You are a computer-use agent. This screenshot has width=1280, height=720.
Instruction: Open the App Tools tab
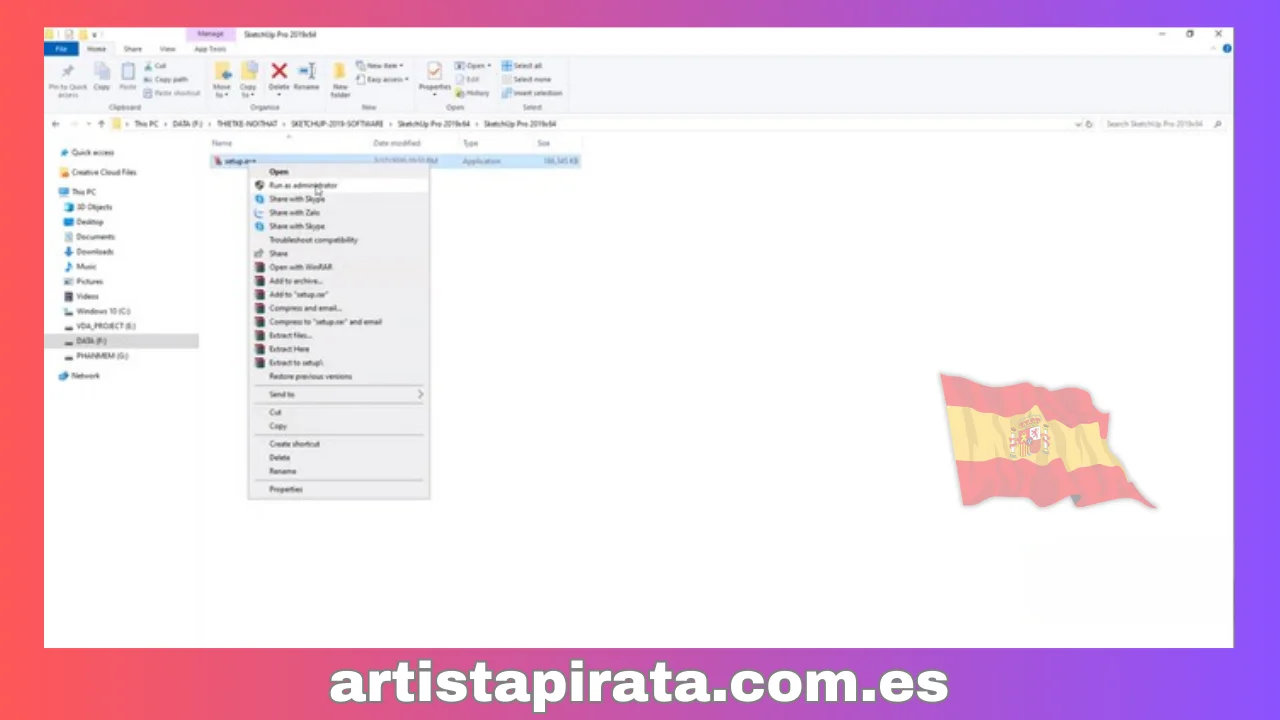210,49
